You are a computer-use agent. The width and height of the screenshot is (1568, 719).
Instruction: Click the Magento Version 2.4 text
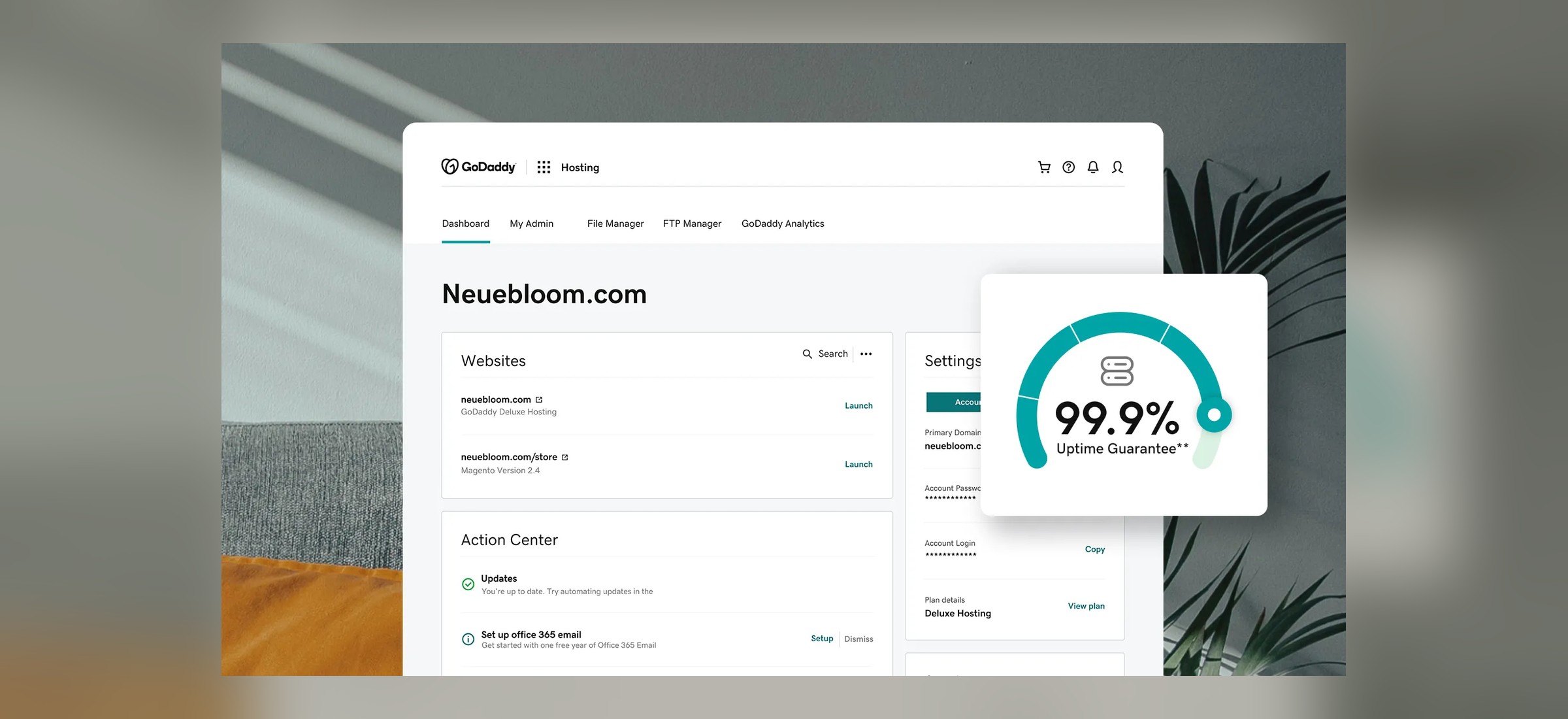(x=500, y=471)
